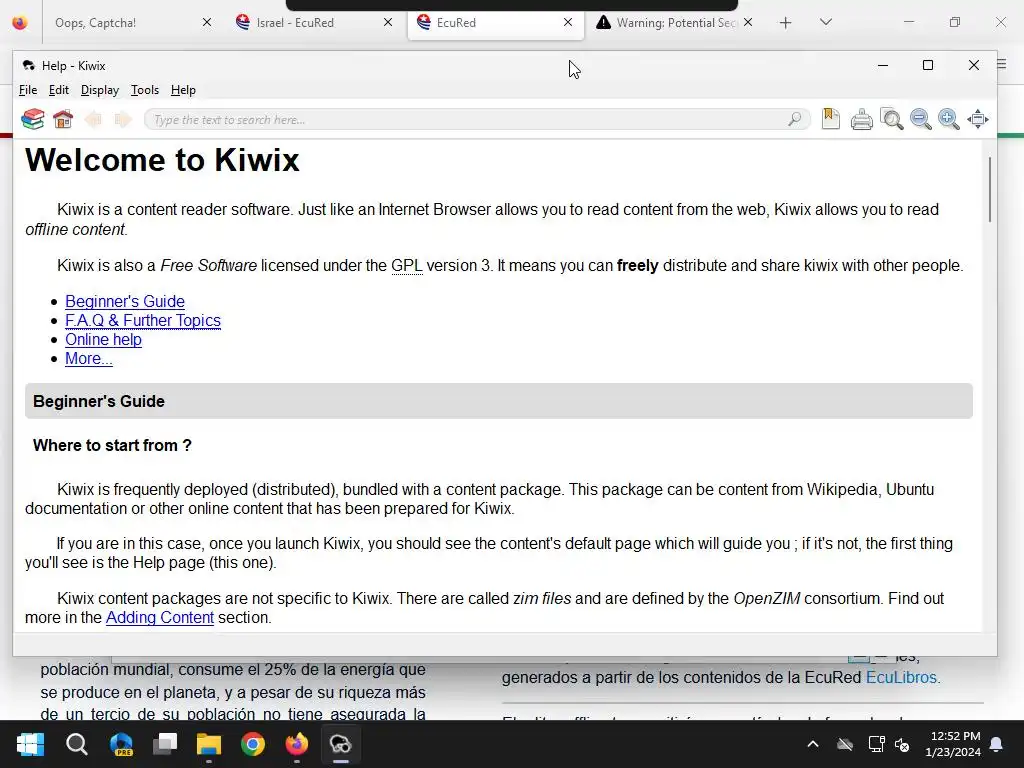The width and height of the screenshot is (1024, 768).
Task: Click the Kiwix vertical scrollbar thumb
Action: click(x=989, y=189)
